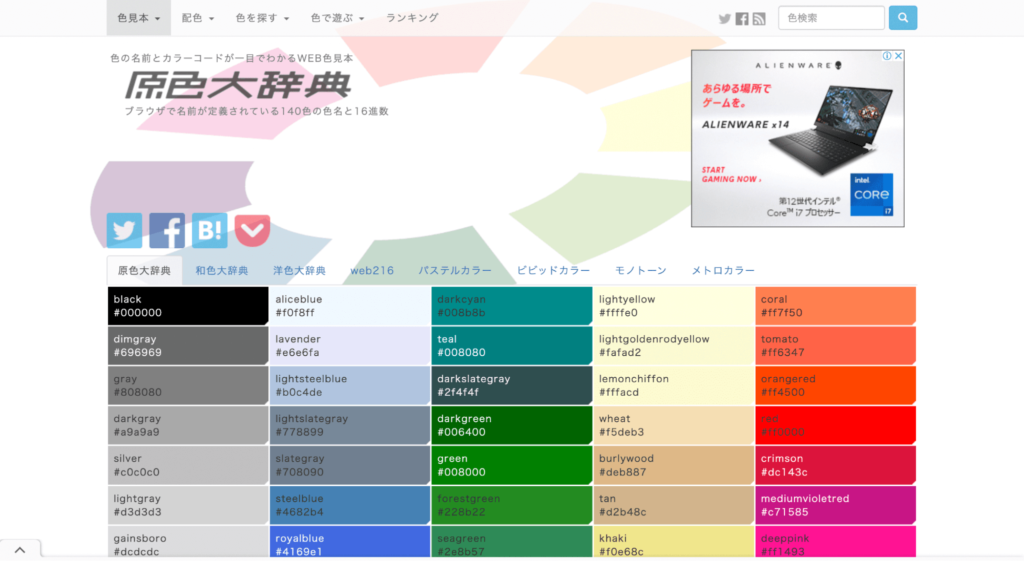Select the black #000000 swatch
Screen dimensions: 1024x561
187,306
